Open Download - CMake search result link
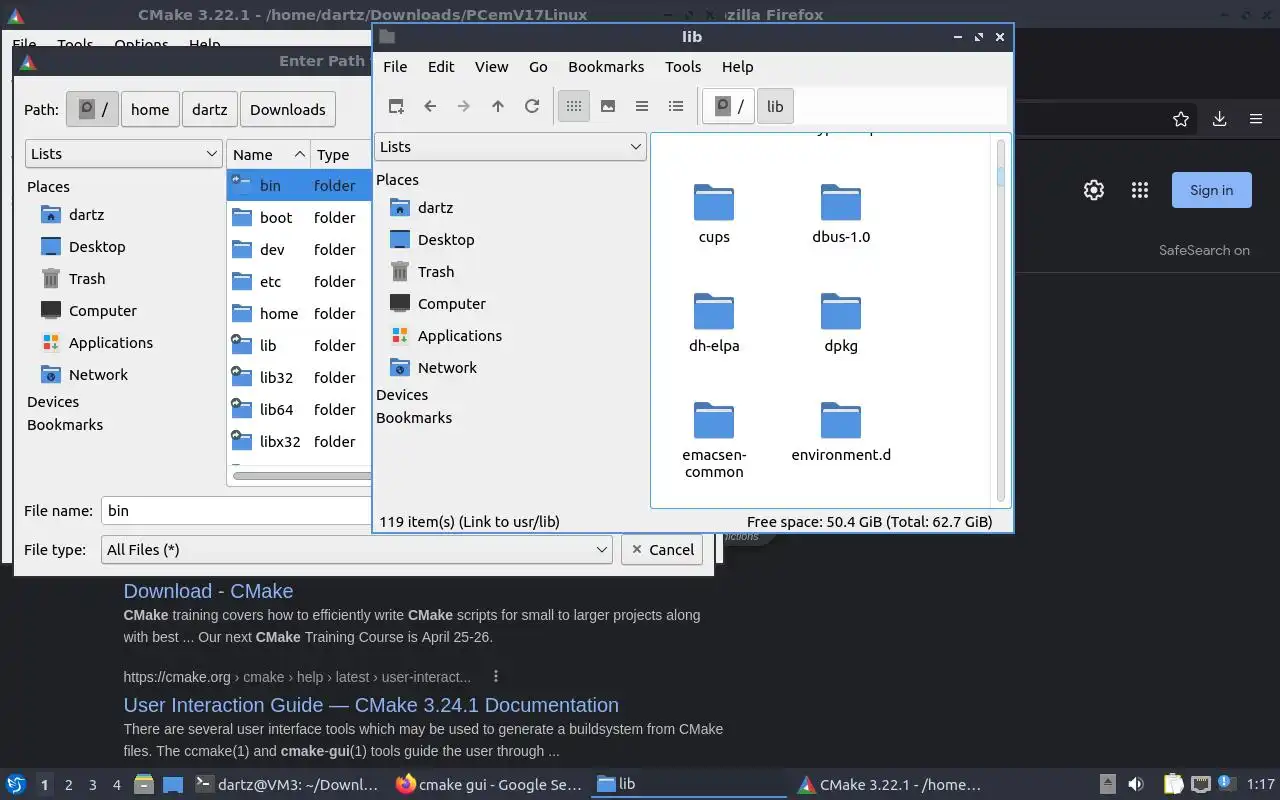The height and width of the screenshot is (800, 1280). coord(208,591)
